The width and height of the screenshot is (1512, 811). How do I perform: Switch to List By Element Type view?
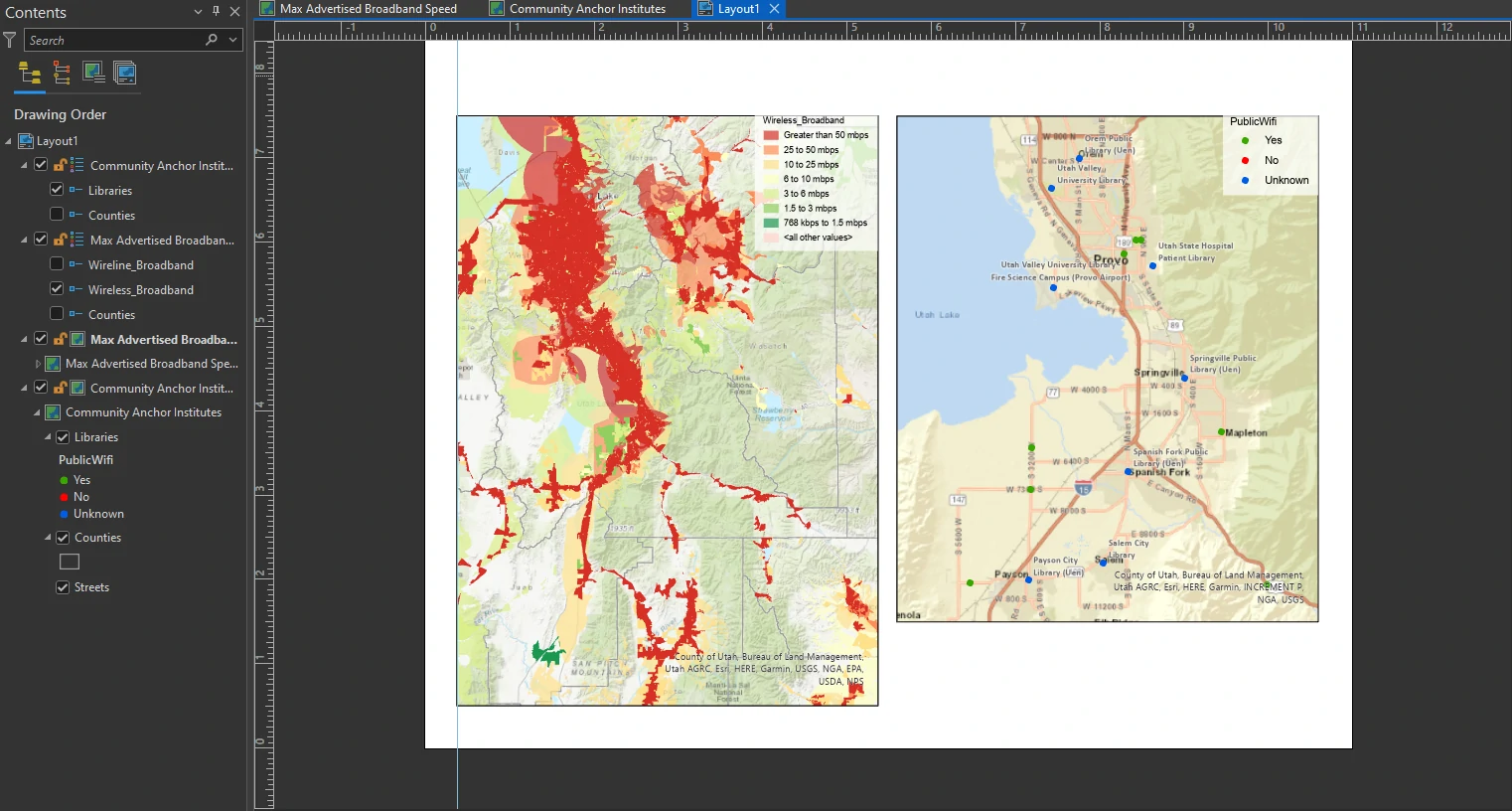(62, 73)
